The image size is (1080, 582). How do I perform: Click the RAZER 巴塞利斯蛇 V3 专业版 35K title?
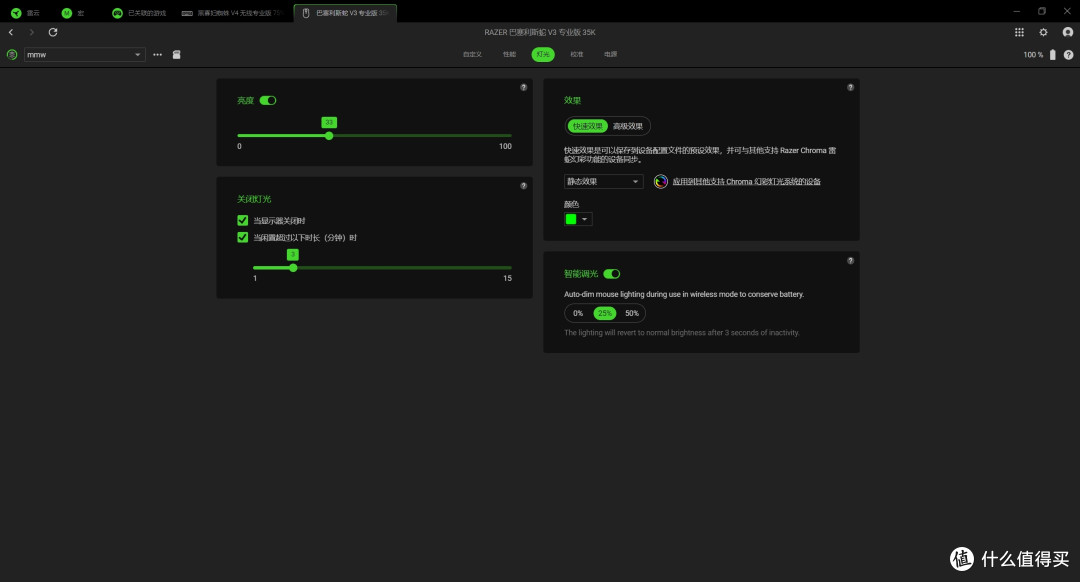click(540, 32)
